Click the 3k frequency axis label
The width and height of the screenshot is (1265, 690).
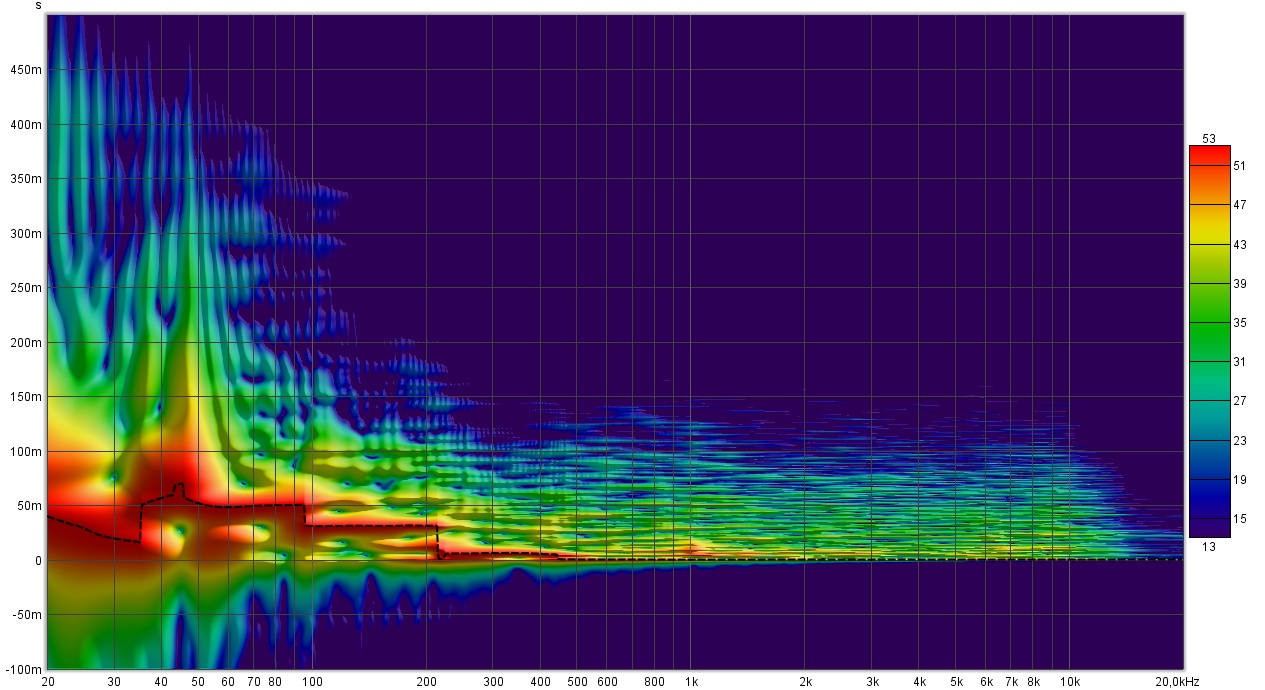872,682
